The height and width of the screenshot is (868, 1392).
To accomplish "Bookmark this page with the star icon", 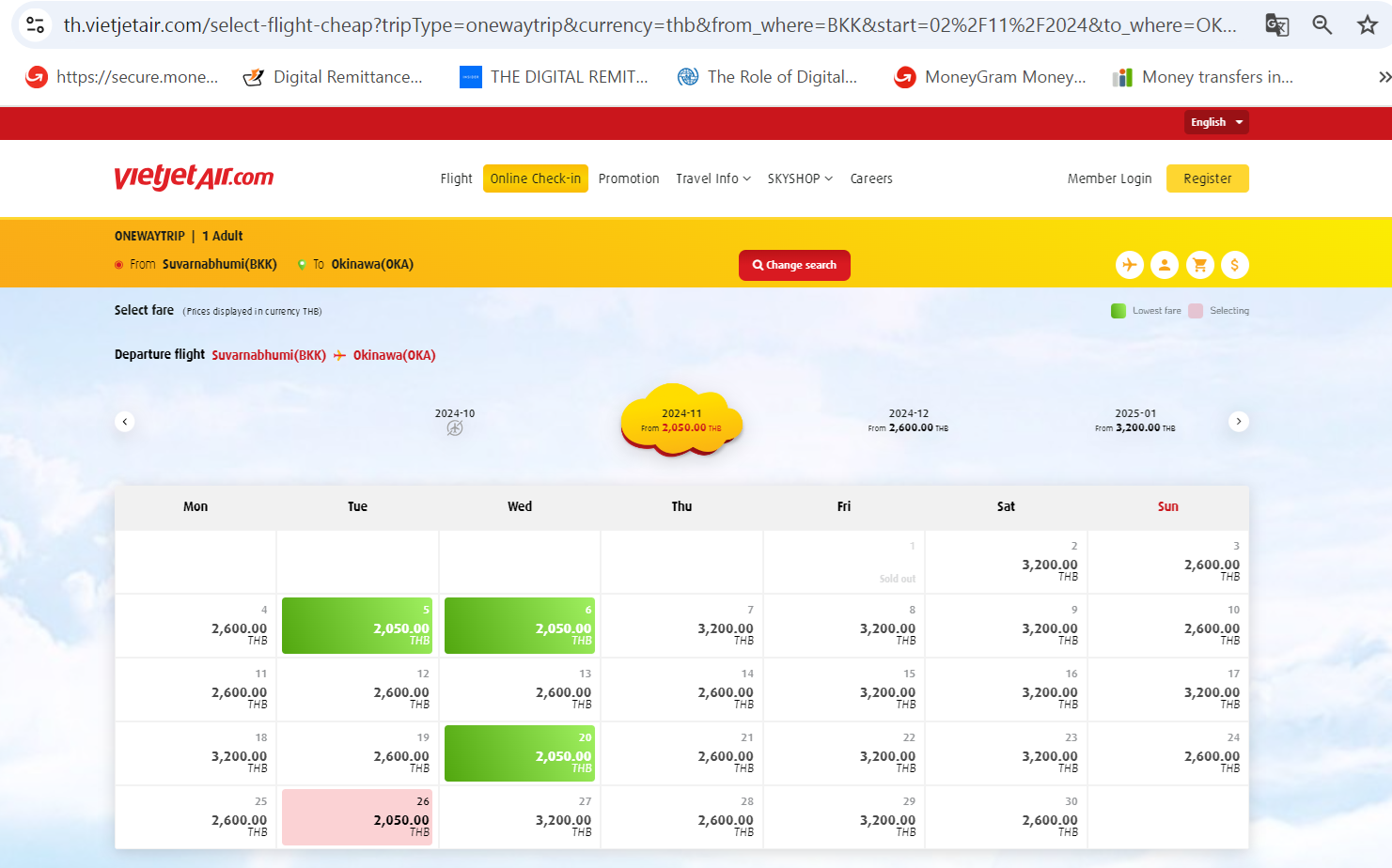I will point(1367,25).
